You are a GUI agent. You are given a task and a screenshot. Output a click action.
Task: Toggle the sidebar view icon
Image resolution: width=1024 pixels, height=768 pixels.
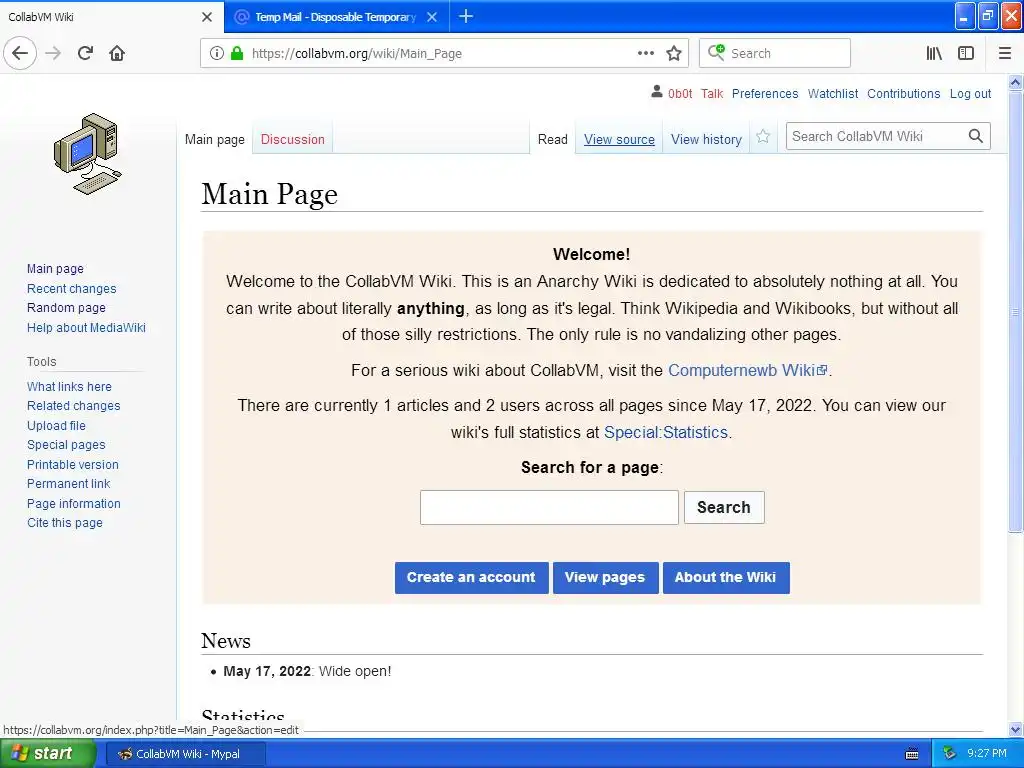966,53
